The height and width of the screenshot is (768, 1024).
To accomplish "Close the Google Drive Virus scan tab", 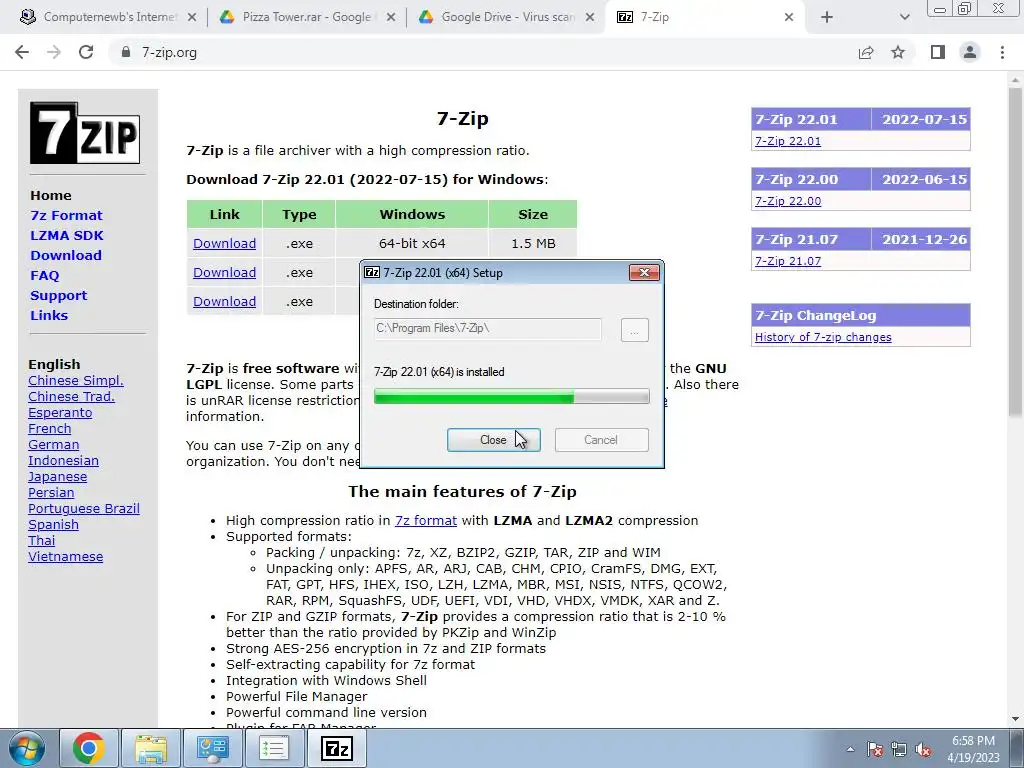I will pos(590,18).
